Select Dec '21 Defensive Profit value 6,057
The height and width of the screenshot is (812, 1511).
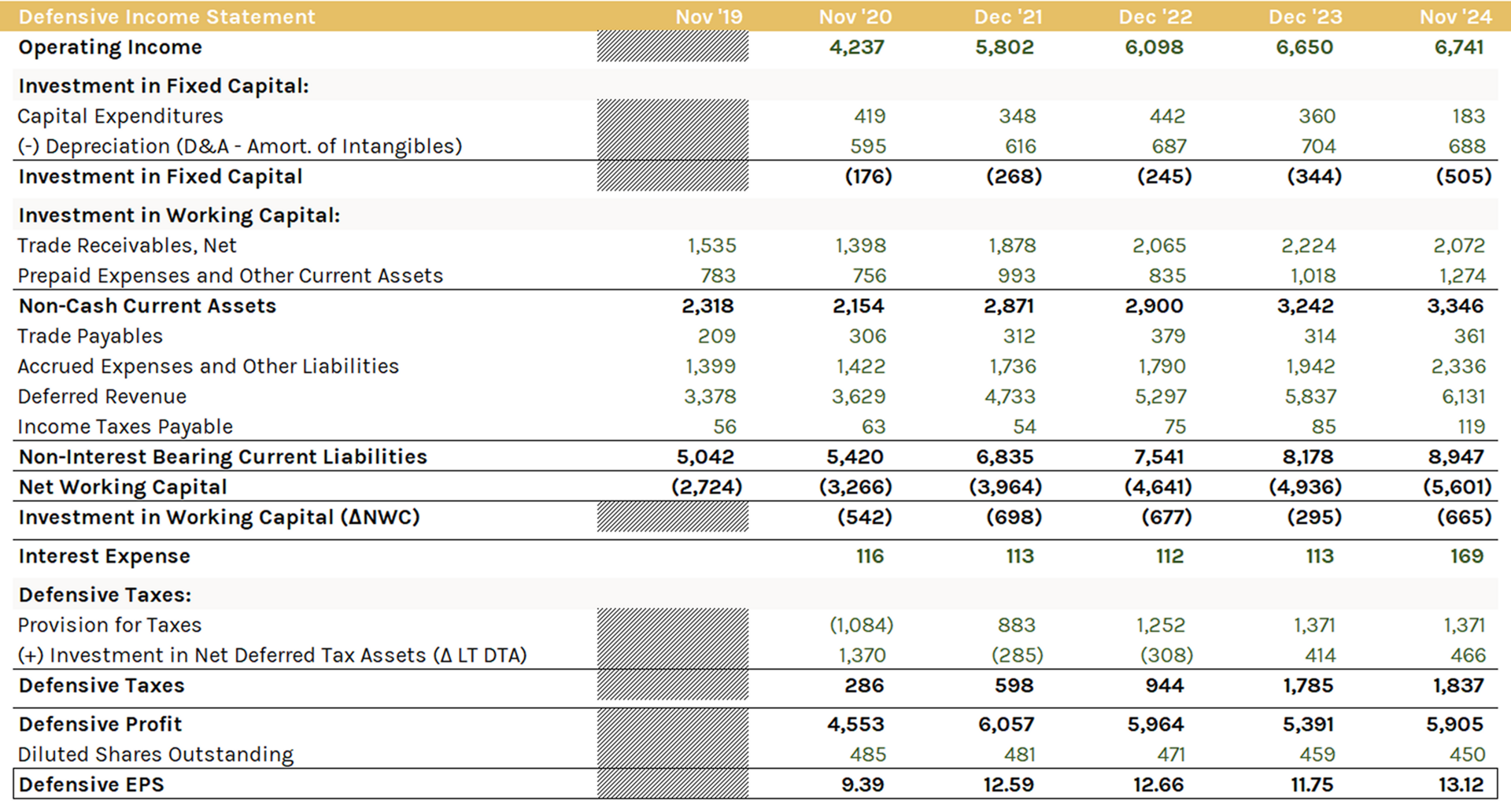1005,724
